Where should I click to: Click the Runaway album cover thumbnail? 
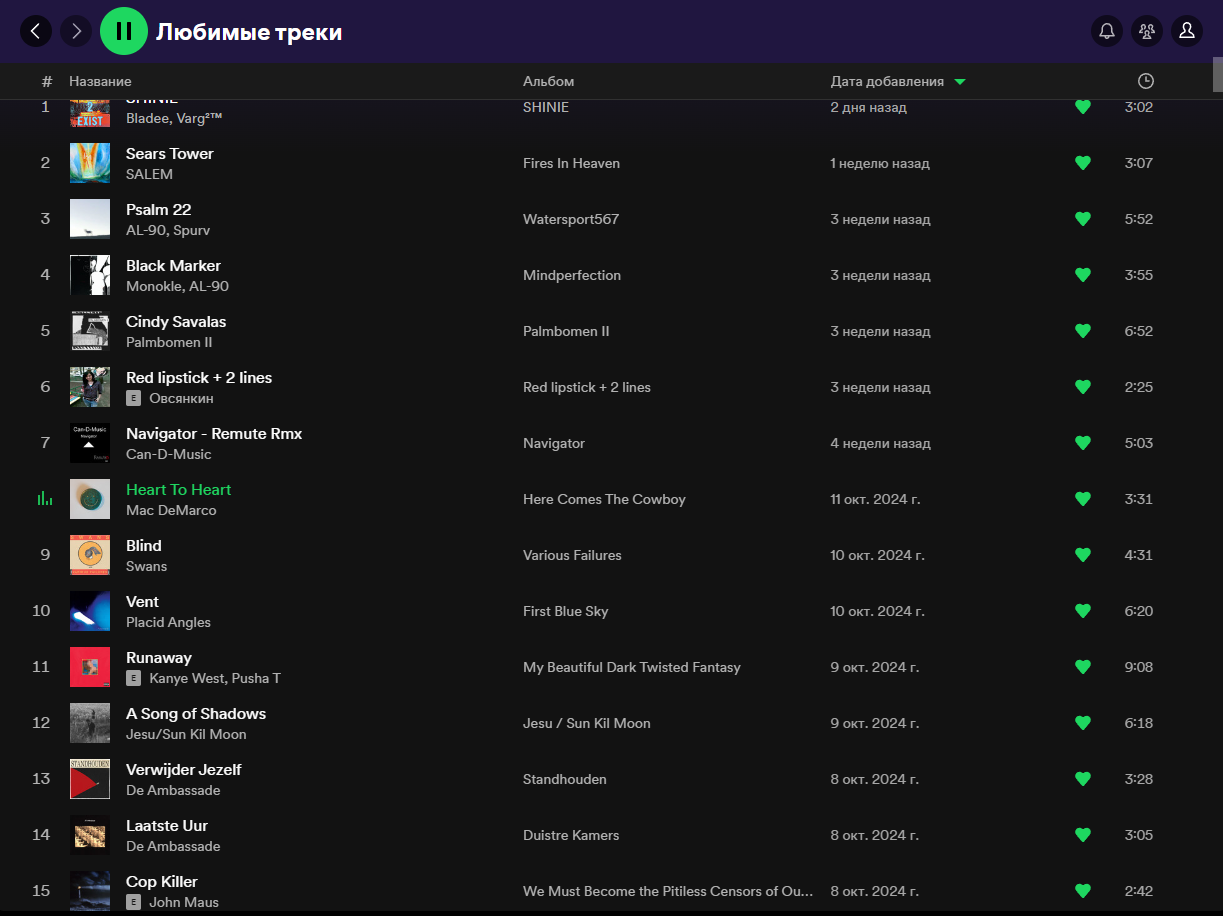pos(90,667)
